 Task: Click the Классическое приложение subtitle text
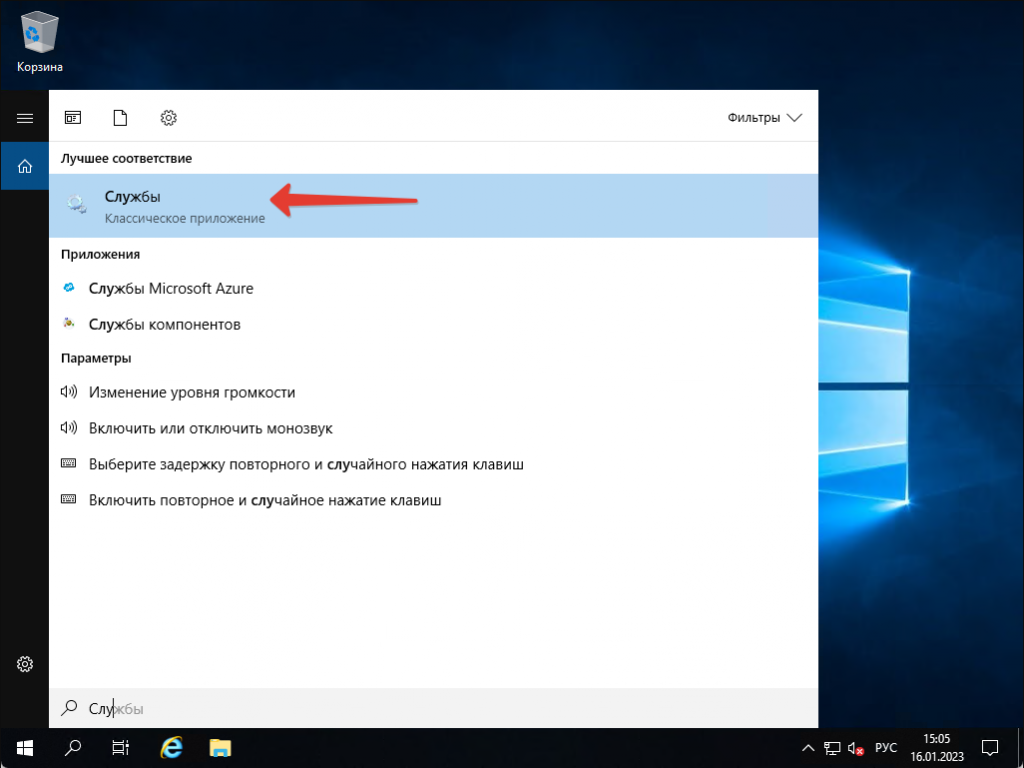185,219
